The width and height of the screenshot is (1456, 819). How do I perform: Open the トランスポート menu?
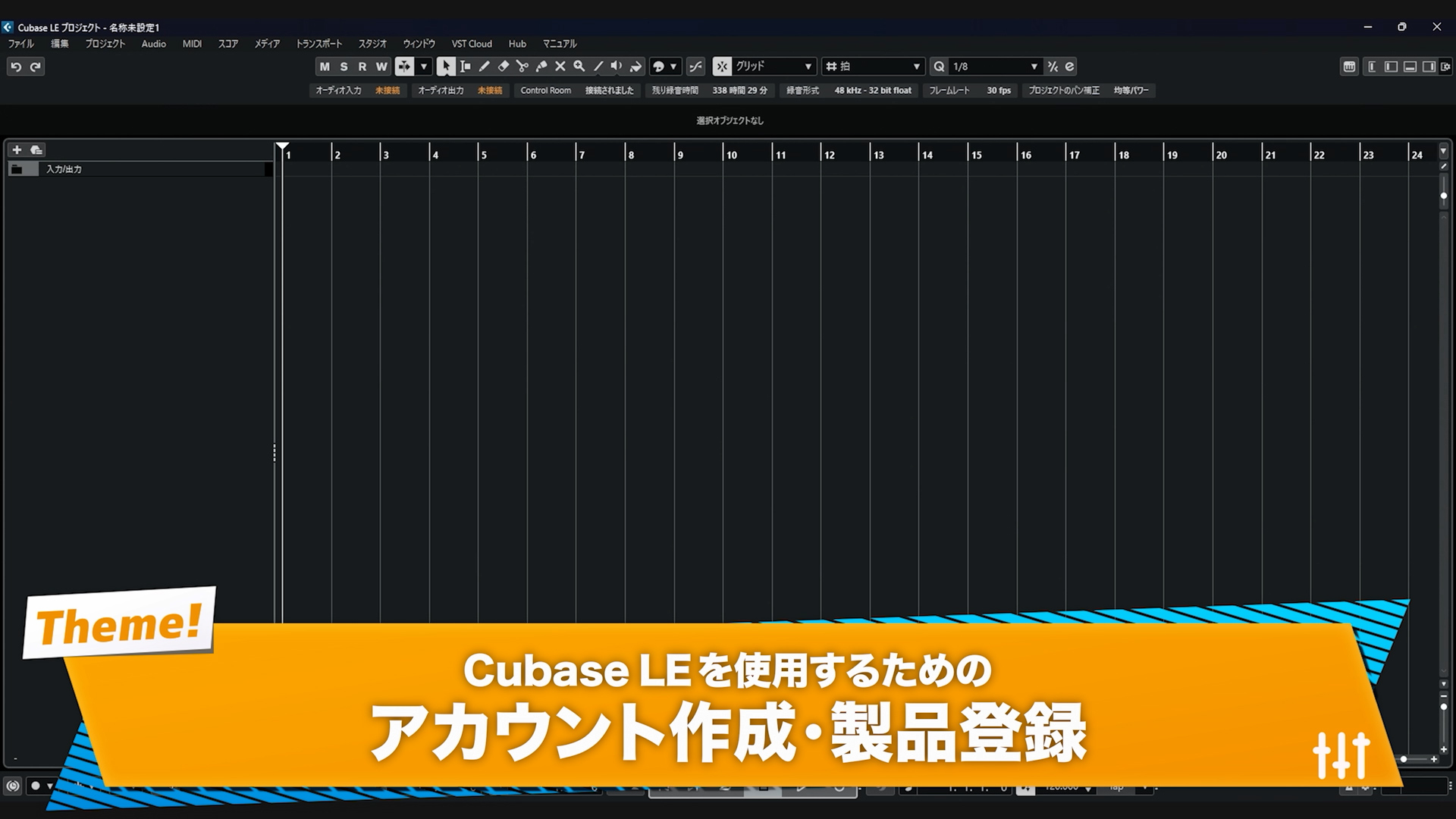[x=319, y=44]
